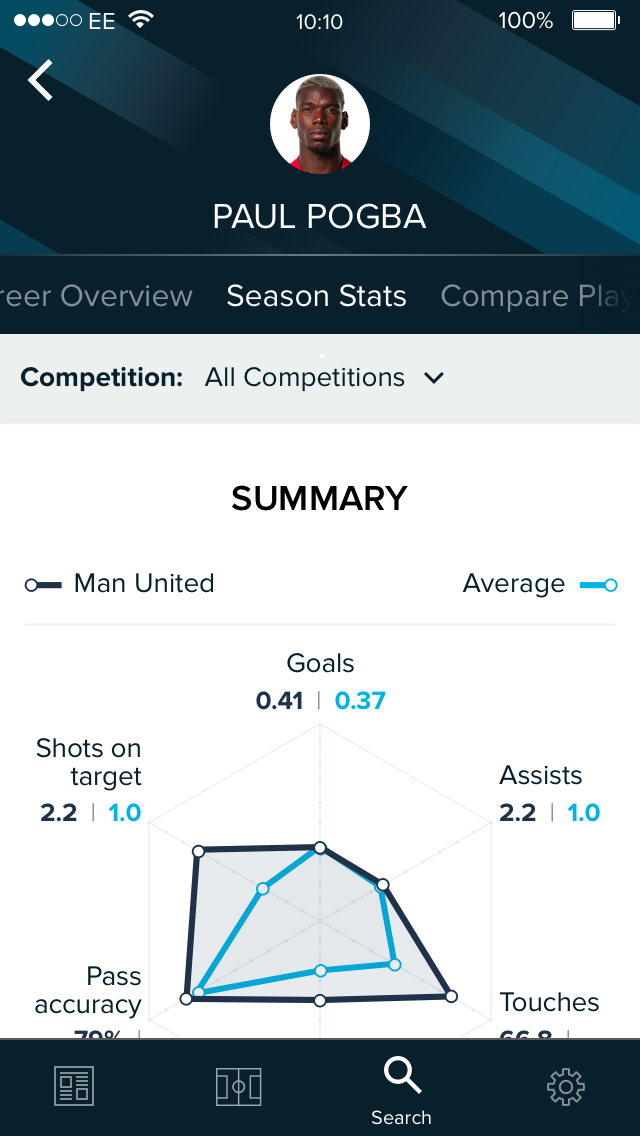Tap the Search magnifier icon
This screenshot has height=1136, width=640.
click(x=402, y=1076)
